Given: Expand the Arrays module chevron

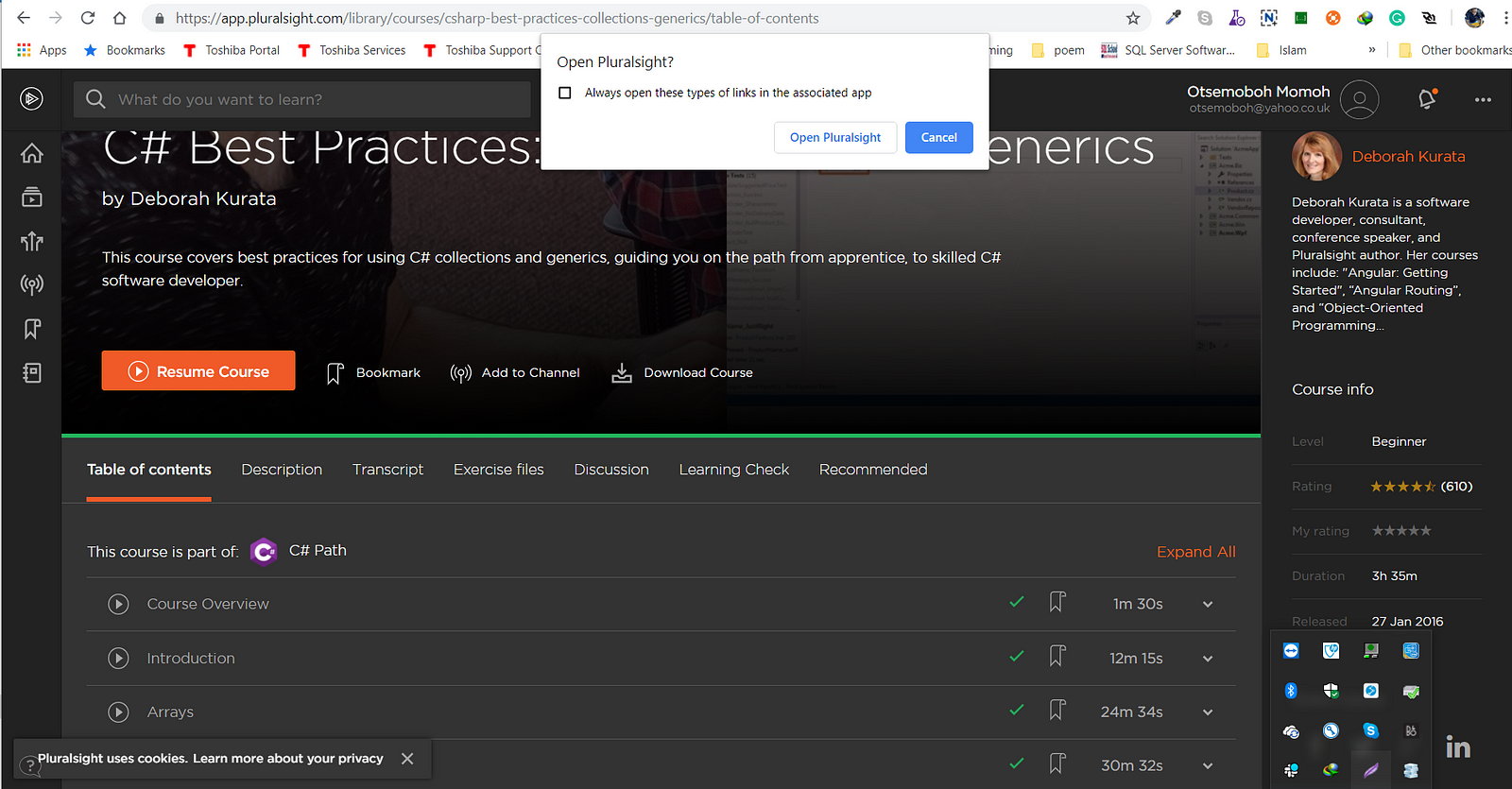Looking at the screenshot, I should click(1208, 712).
